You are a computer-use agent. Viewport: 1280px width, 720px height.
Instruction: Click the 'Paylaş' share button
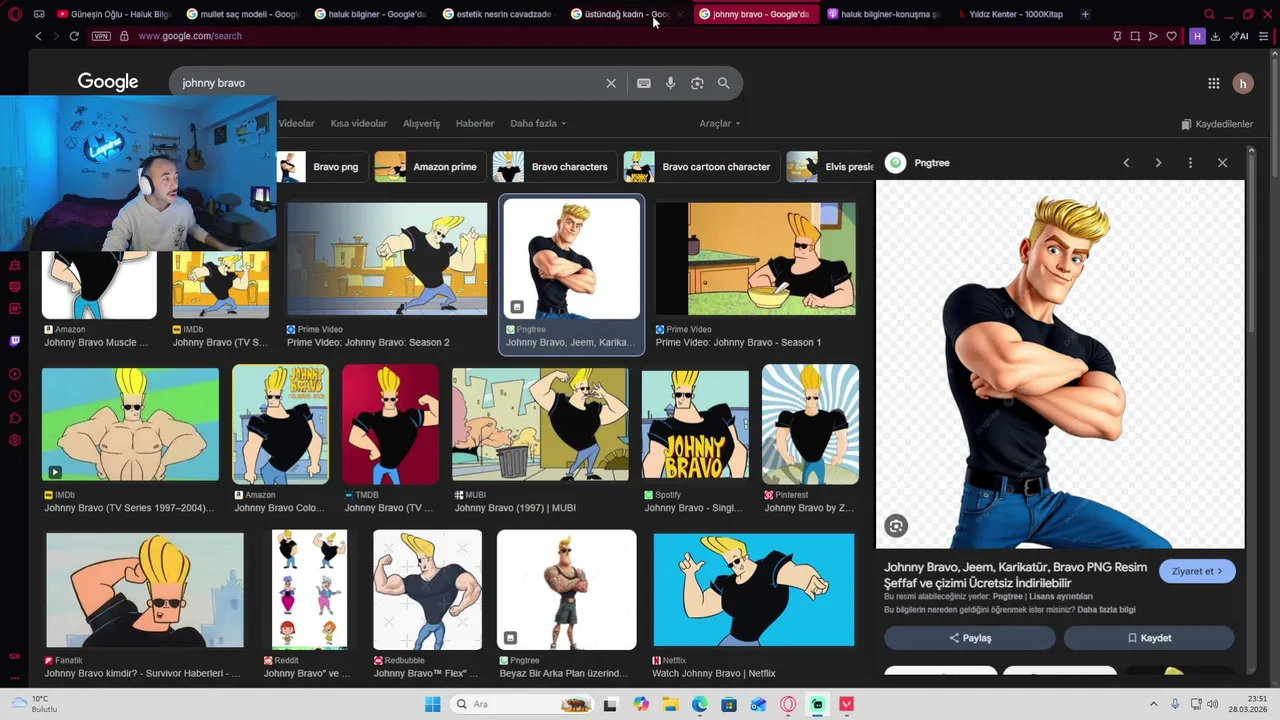[969, 638]
